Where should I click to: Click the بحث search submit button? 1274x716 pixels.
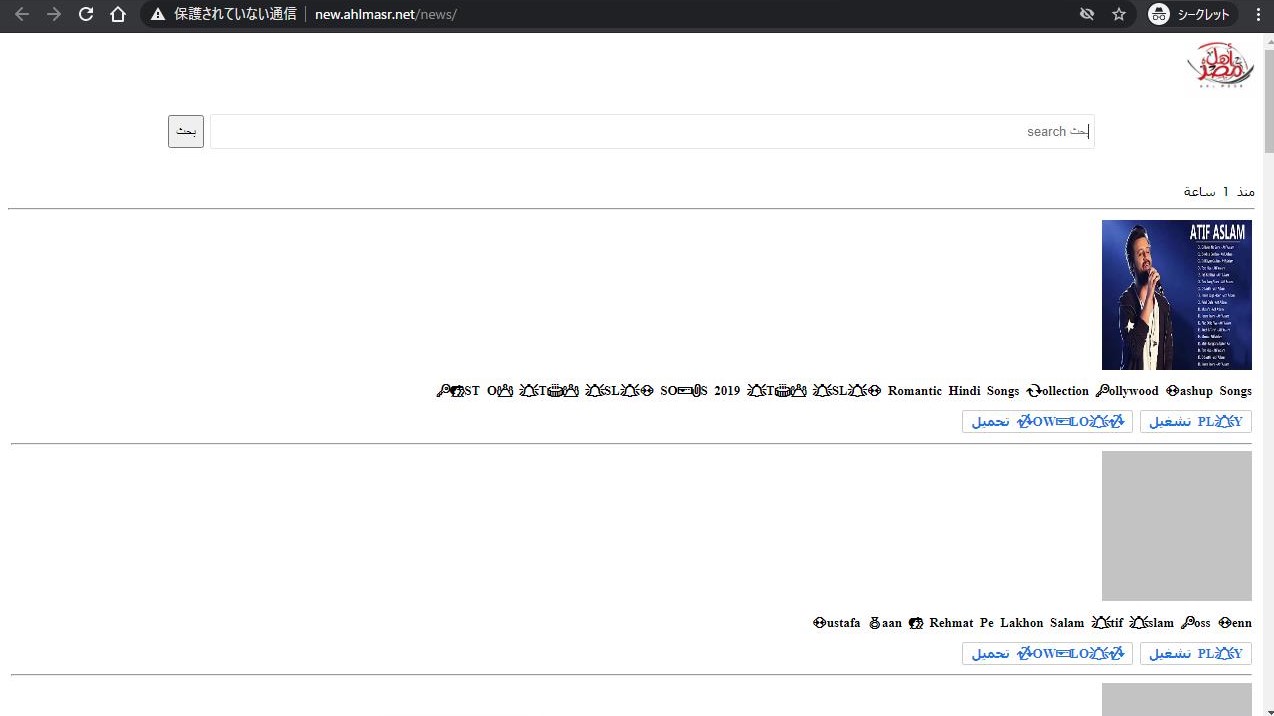pos(186,131)
